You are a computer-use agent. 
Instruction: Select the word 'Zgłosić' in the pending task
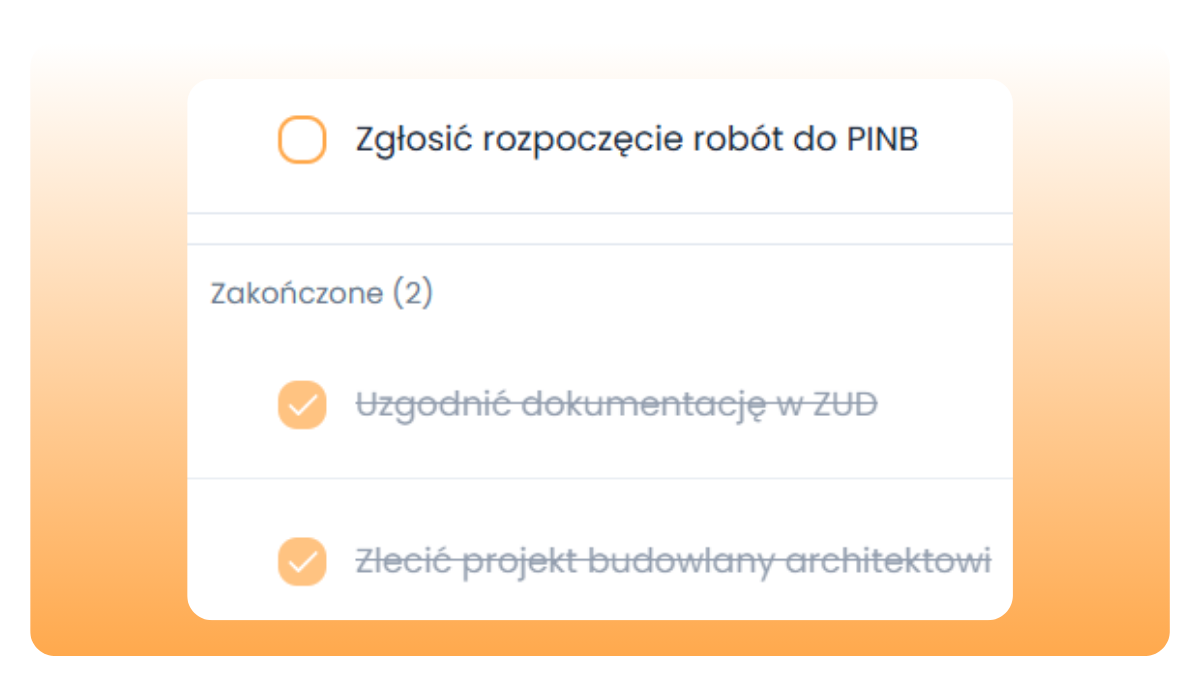point(414,141)
